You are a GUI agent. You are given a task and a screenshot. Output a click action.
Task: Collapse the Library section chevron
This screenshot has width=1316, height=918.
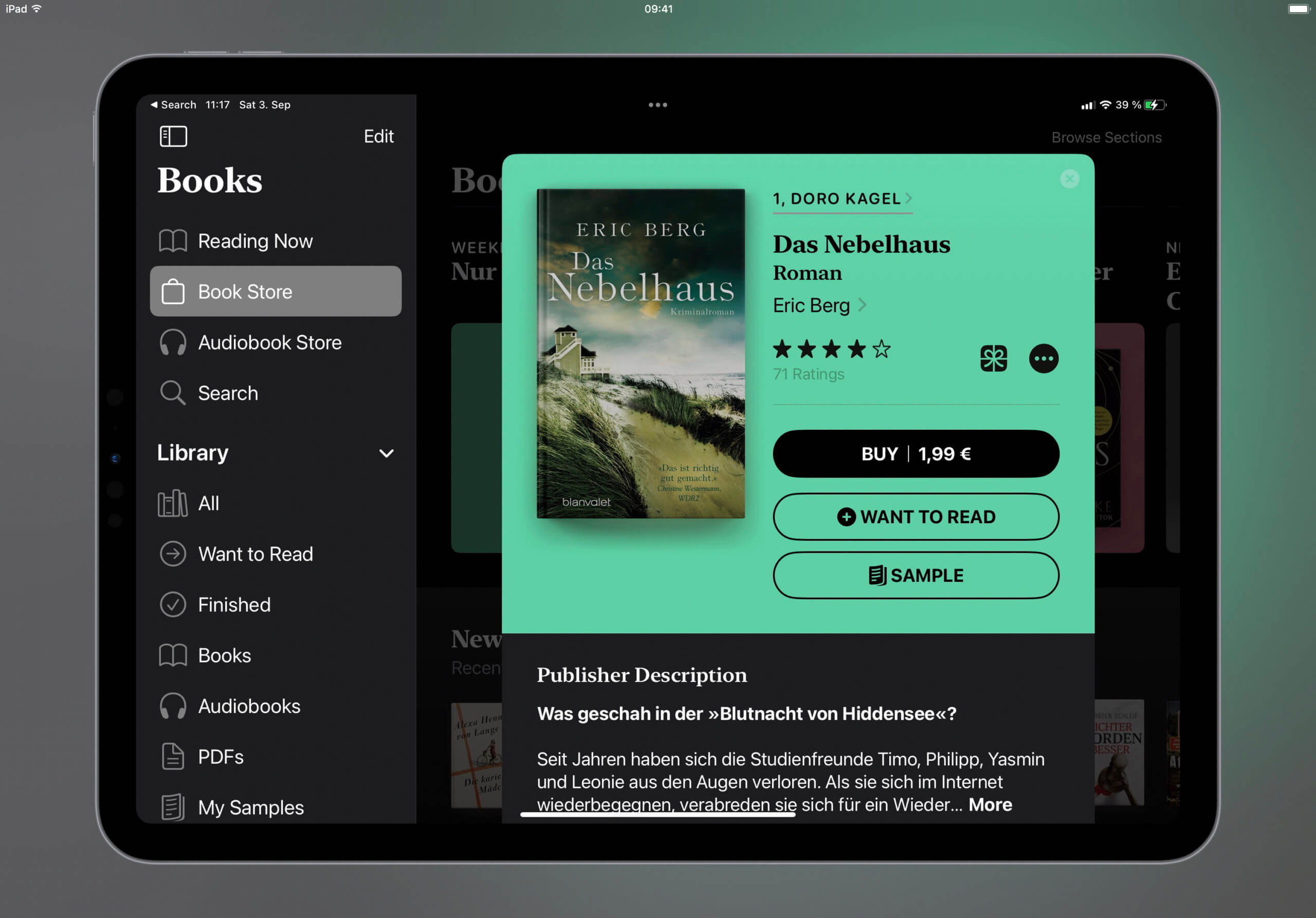click(x=386, y=453)
